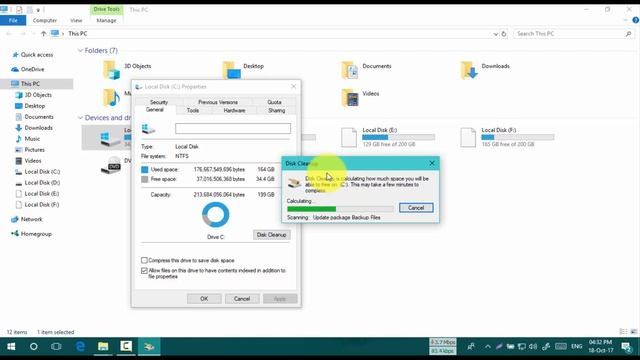This screenshot has width=640, height=360.
Task: Click the Local Disk (E:) usage bar
Action: tap(398, 137)
